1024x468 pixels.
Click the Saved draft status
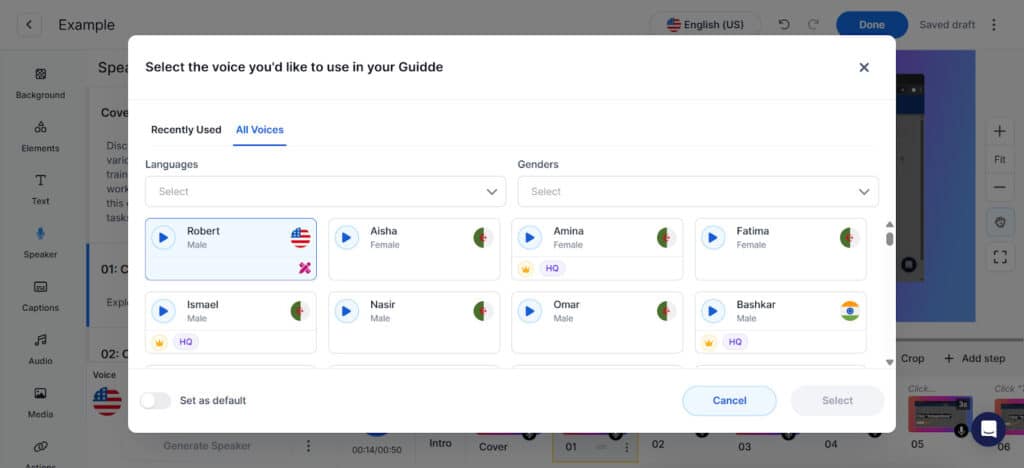[947, 25]
